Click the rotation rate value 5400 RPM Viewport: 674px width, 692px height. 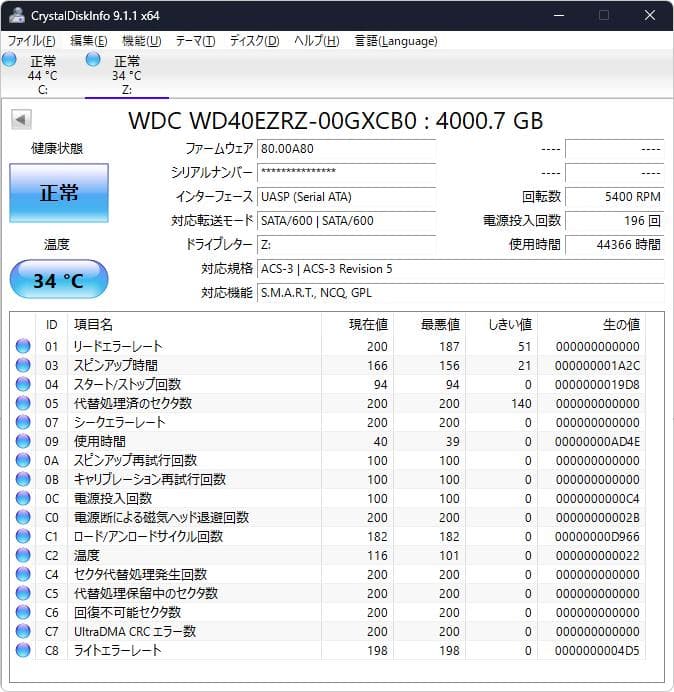(614, 197)
